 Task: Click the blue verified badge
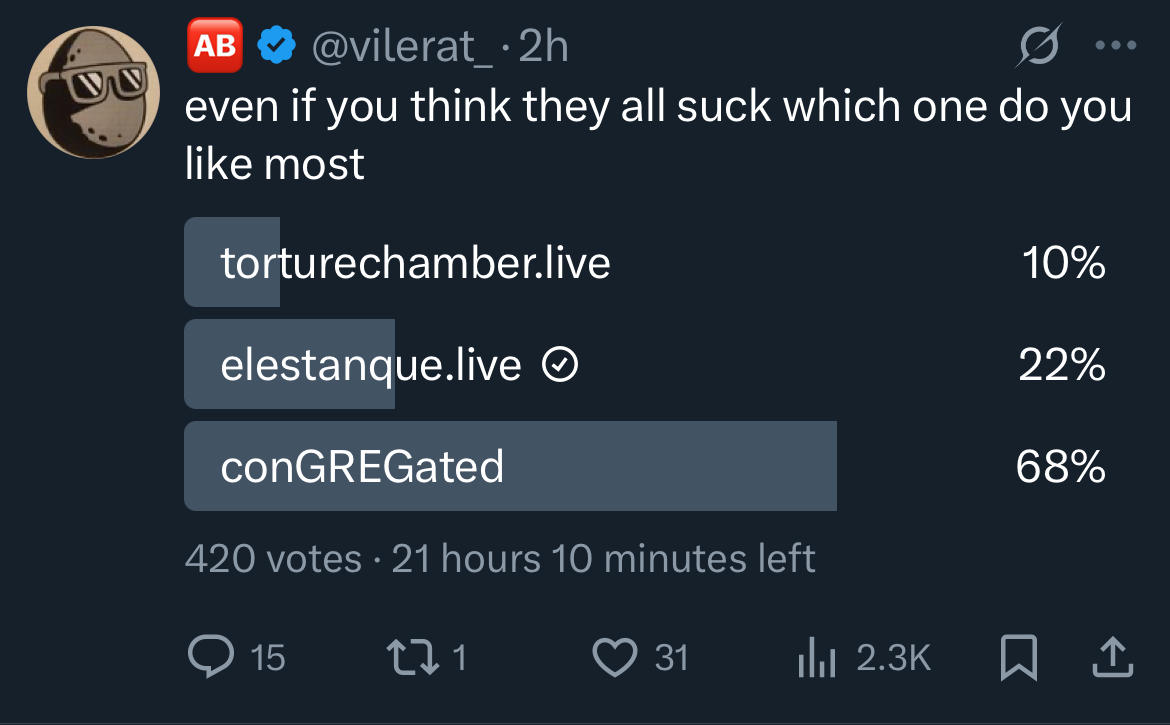(x=276, y=46)
